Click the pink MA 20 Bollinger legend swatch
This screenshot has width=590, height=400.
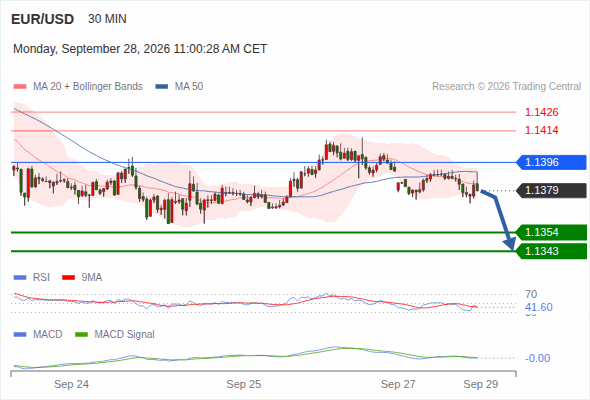click(x=20, y=87)
